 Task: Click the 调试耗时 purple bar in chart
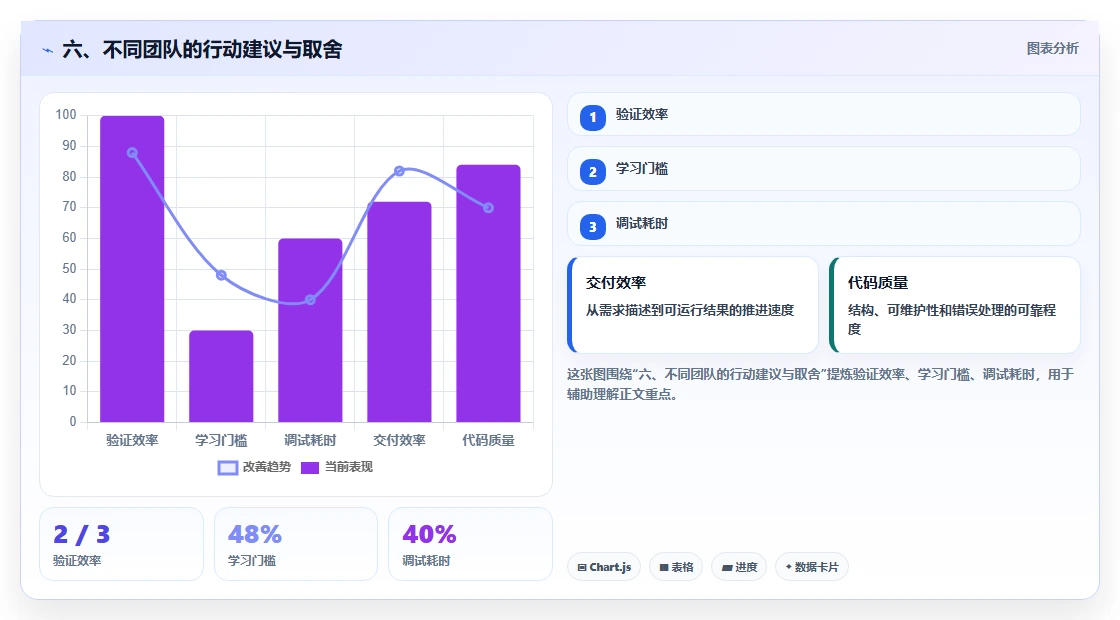click(x=310, y=330)
